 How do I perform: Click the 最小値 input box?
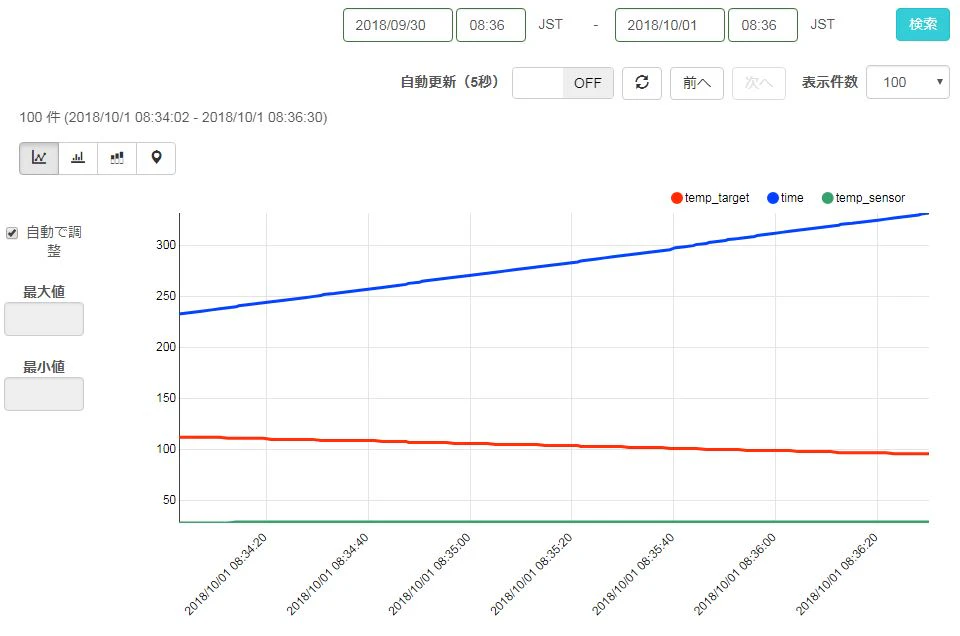44,394
